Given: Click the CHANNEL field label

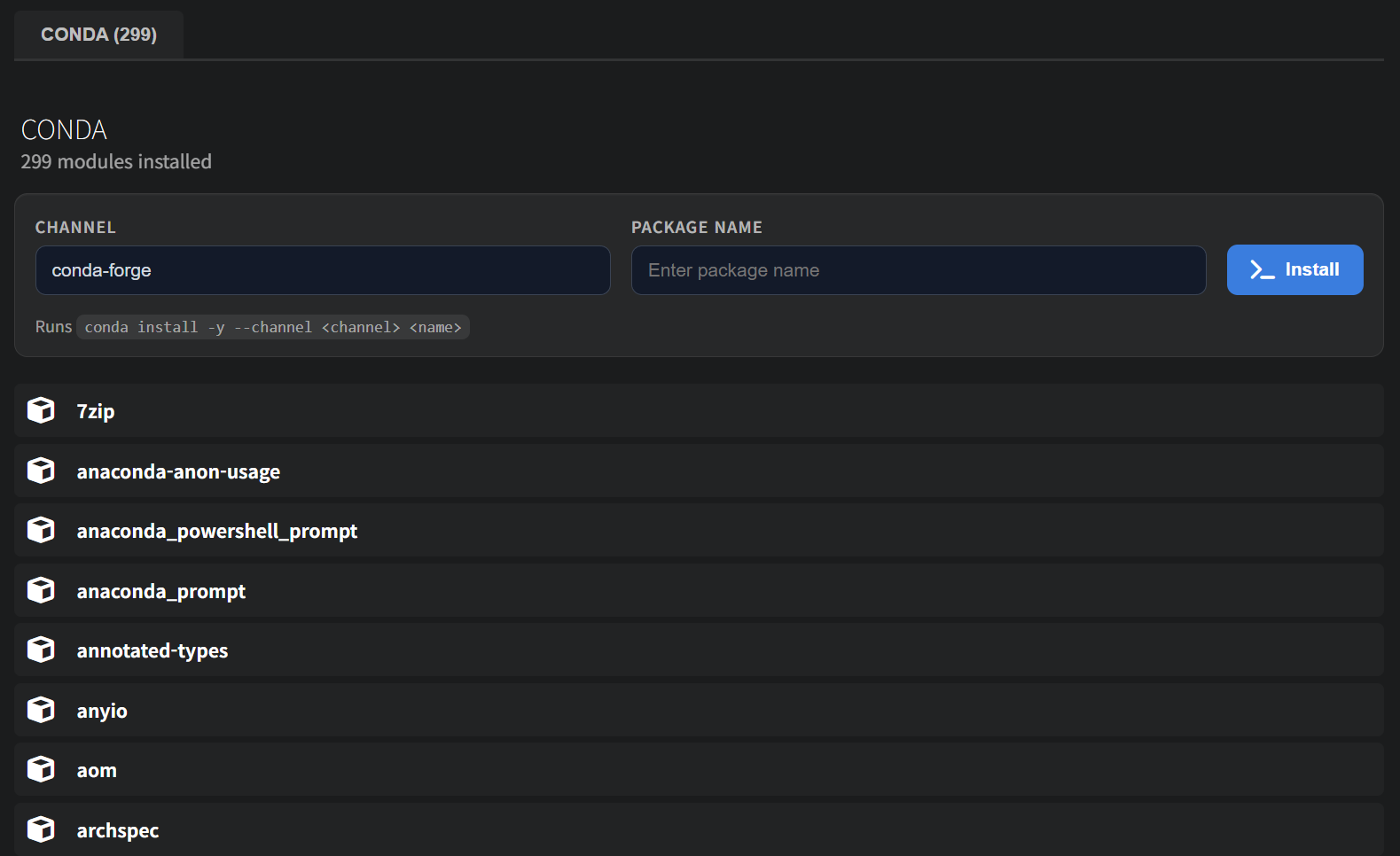Looking at the screenshot, I should 75,228.
